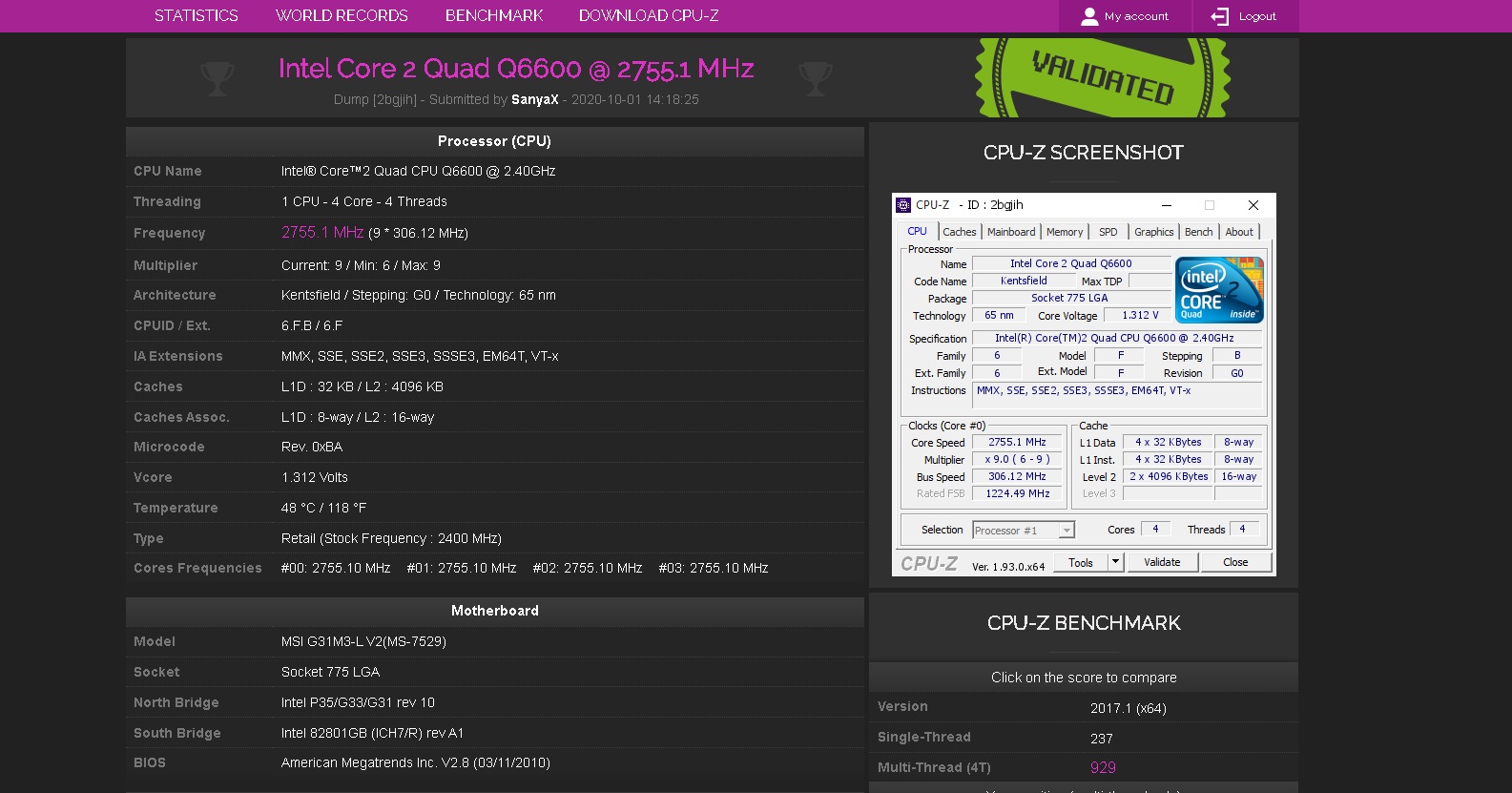The width and height of the screenshot is (1512, 793).
Task: Click the page title Intel Core 2 Quad Q6600
Action: [516, 69]
